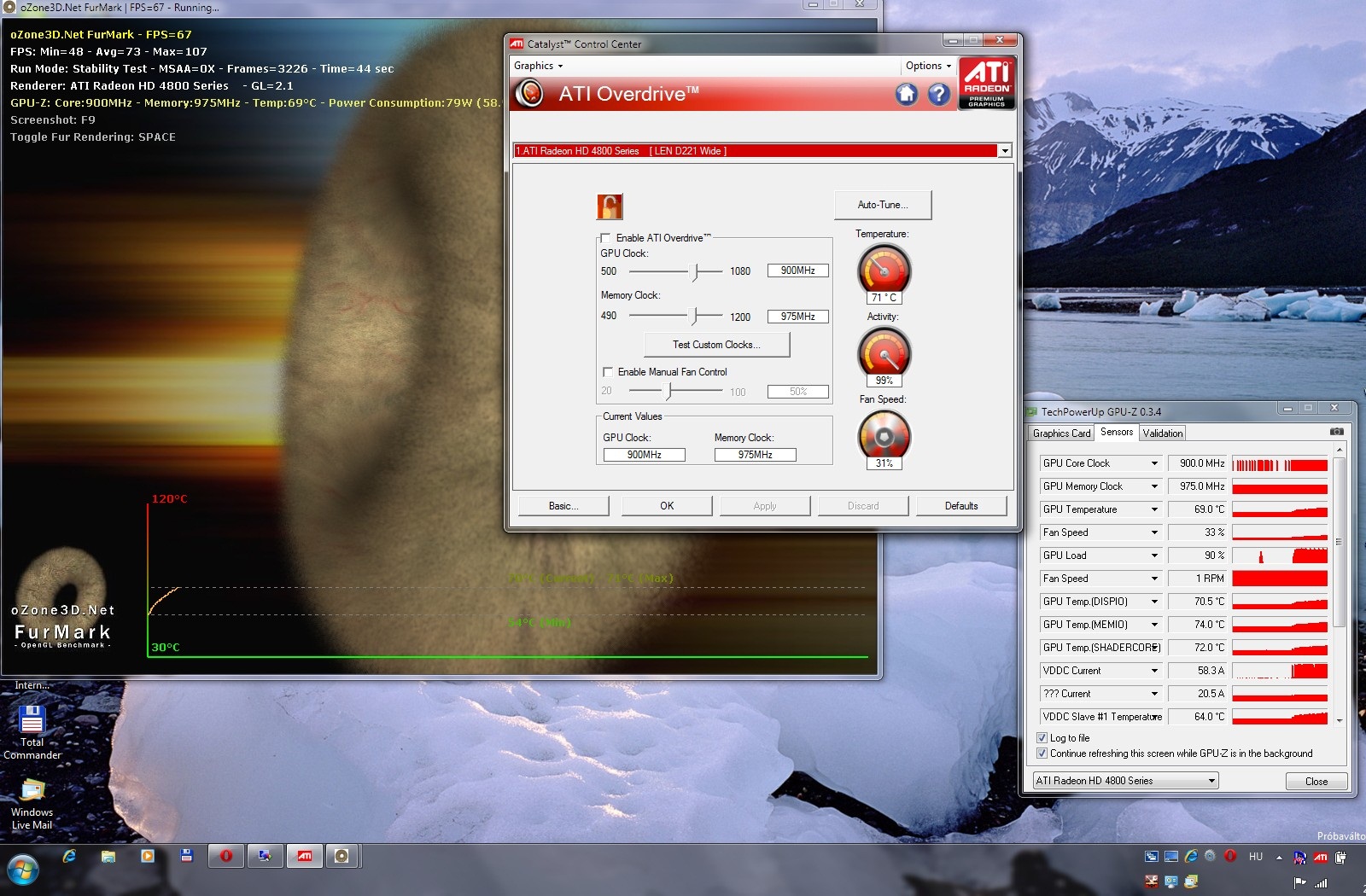
Task: Click gear icon in tray toolbar
Action: [x=1211, y=856]
